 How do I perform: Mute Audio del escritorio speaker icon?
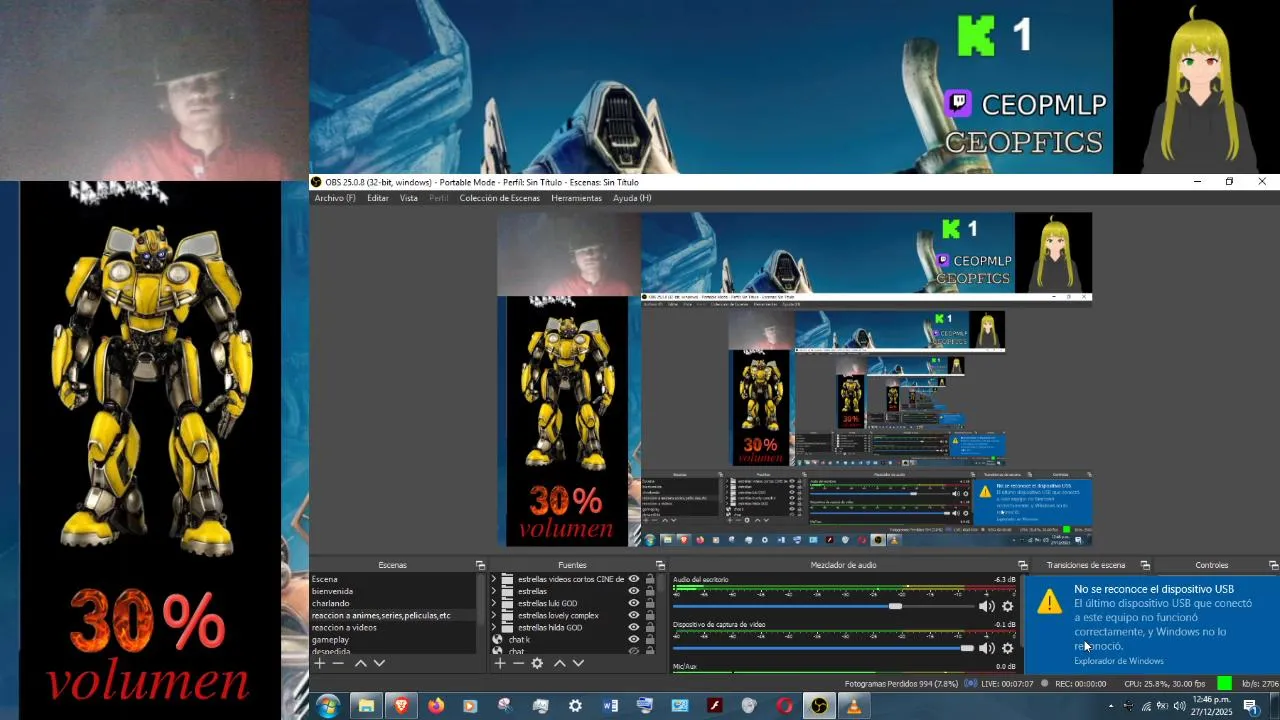[986, 606]
